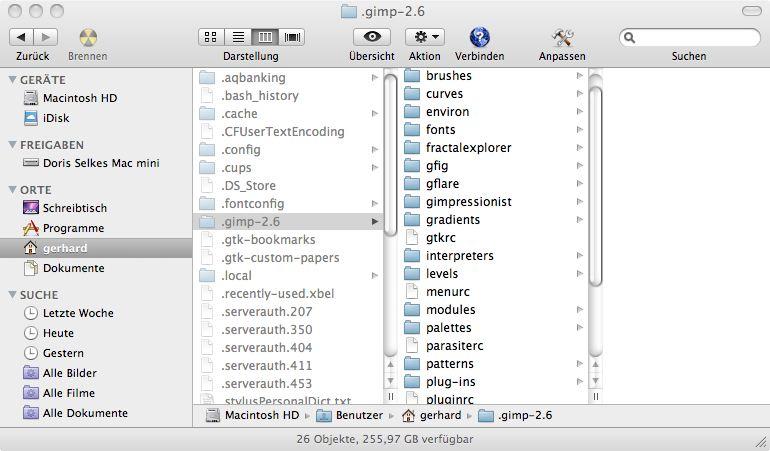770x451 pixels.
Task: Open Alle Dokumente smart folder
Action: pos(76,413)
